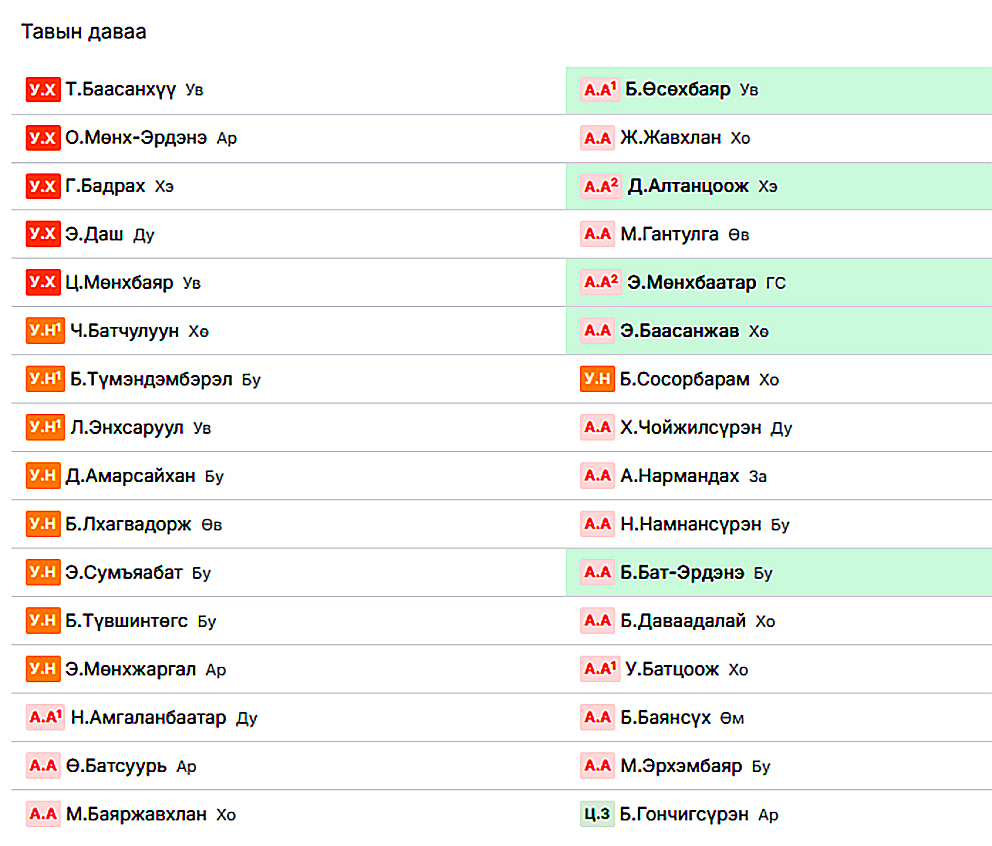The width and height of the screenshot is (992, 846).
Task: Click the А.А¹ badge beside Н.Амгаланбаатар
Action: pyautogui.click(x=46, y=717)
